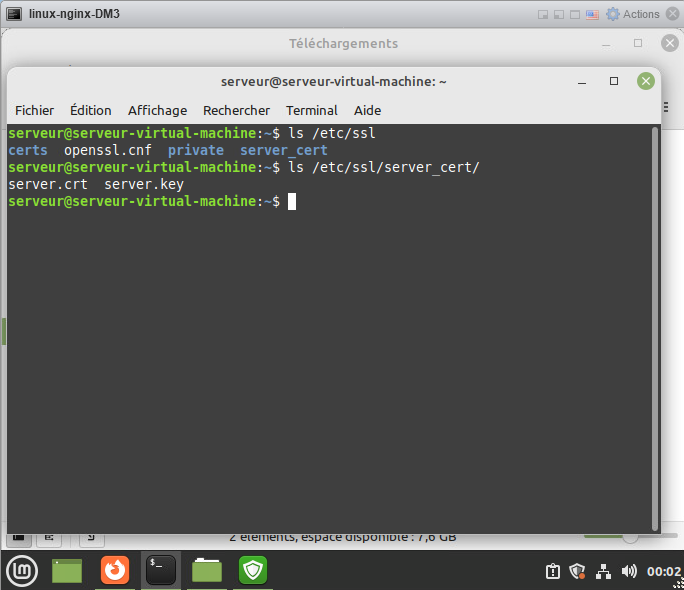Open the Aide help menu
Viewport: 684px width, 590px height.
[x=367, y=110]
